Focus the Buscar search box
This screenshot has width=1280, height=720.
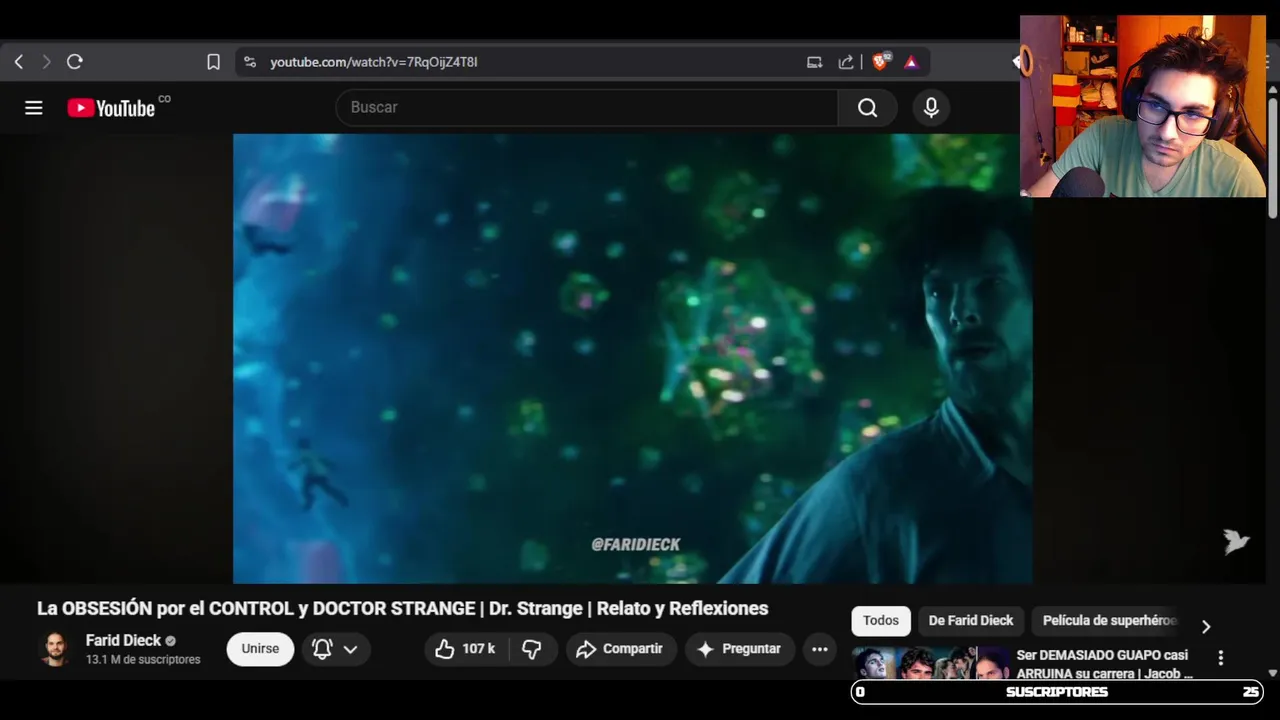pyautogui.click(x=587, y=107)
